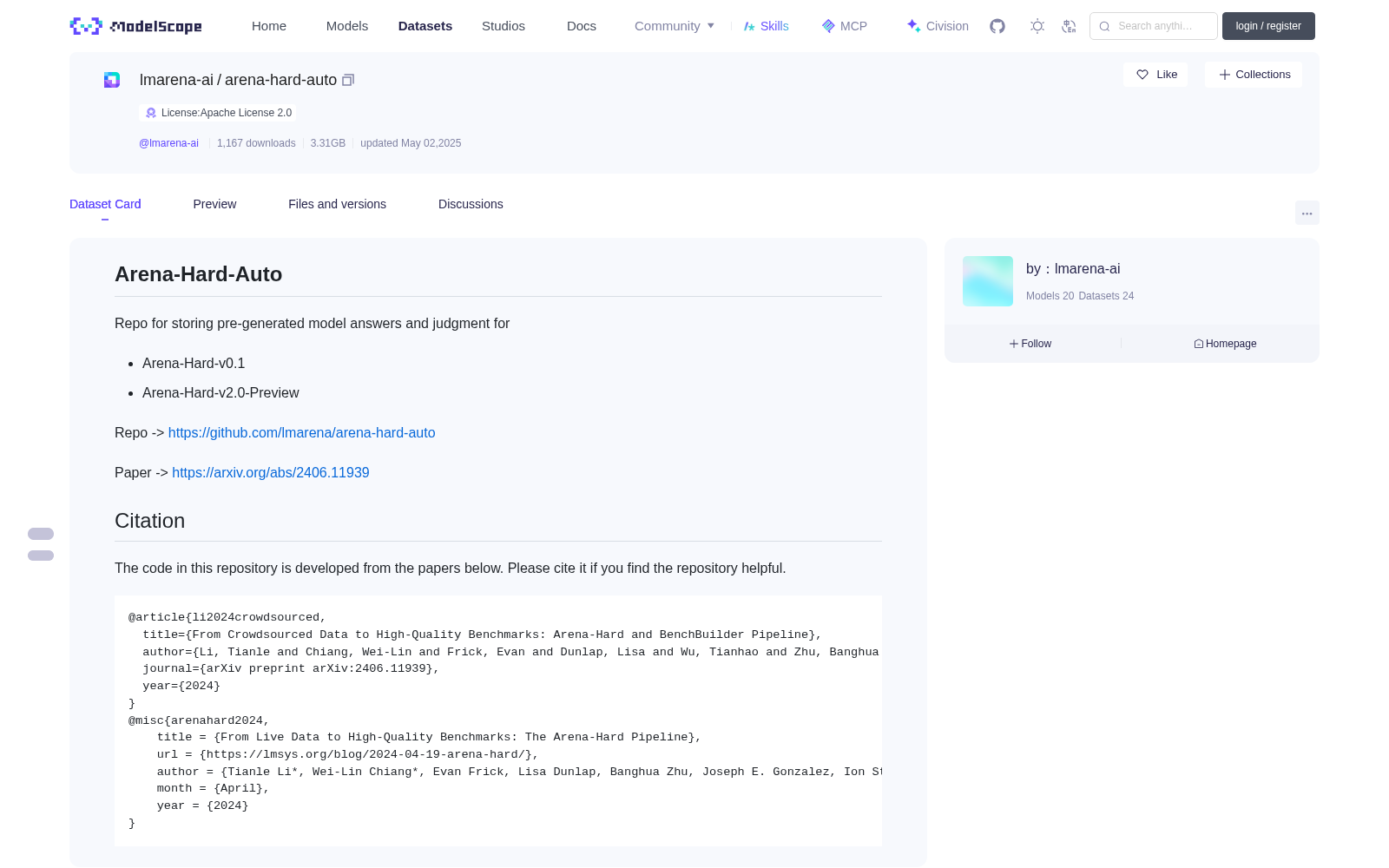Click the '3.31GB' size text

pyautogui.click(x=328, y=143)
